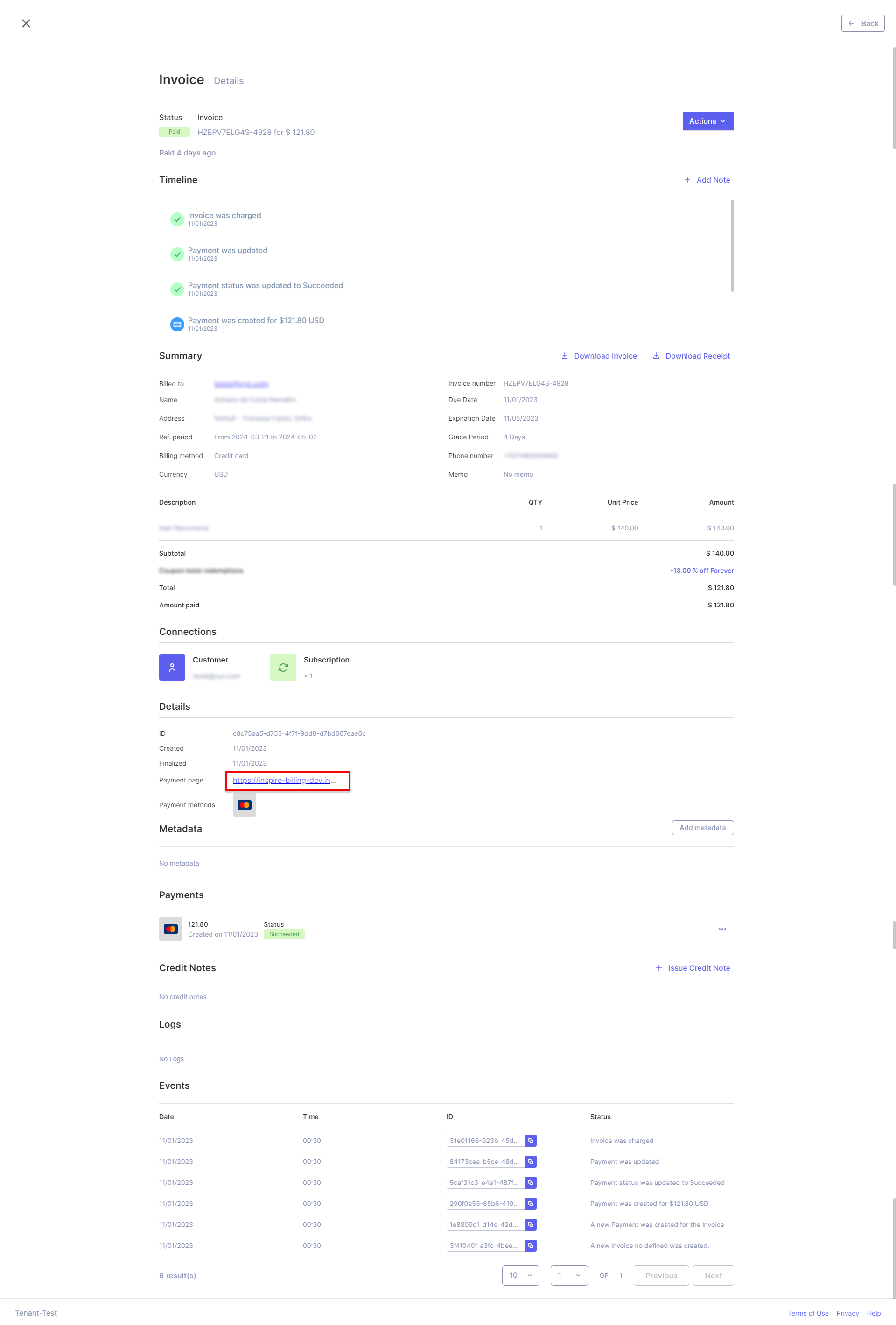
Task: Click Issue Credit Note
Action: [693, 968]
